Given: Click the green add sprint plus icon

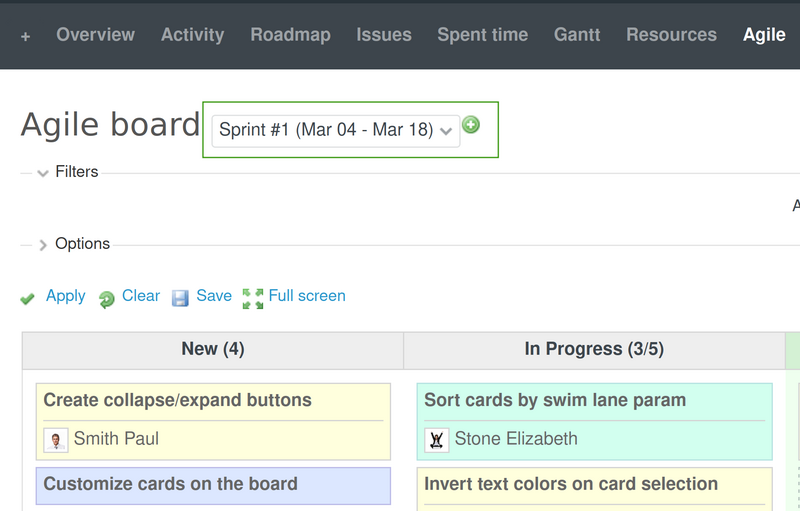Looking at the screenshot, I should click(471, 125).
